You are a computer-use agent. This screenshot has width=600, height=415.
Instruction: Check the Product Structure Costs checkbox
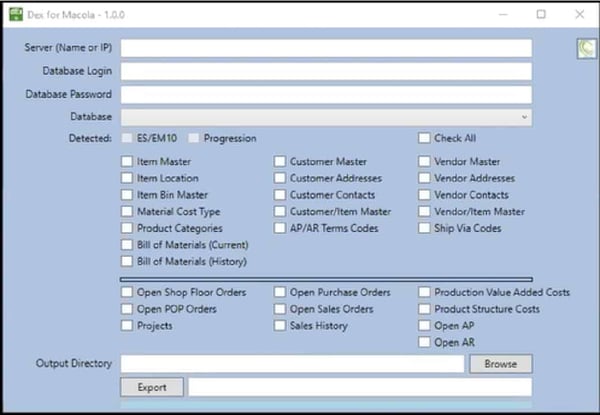tap(424, 309)
